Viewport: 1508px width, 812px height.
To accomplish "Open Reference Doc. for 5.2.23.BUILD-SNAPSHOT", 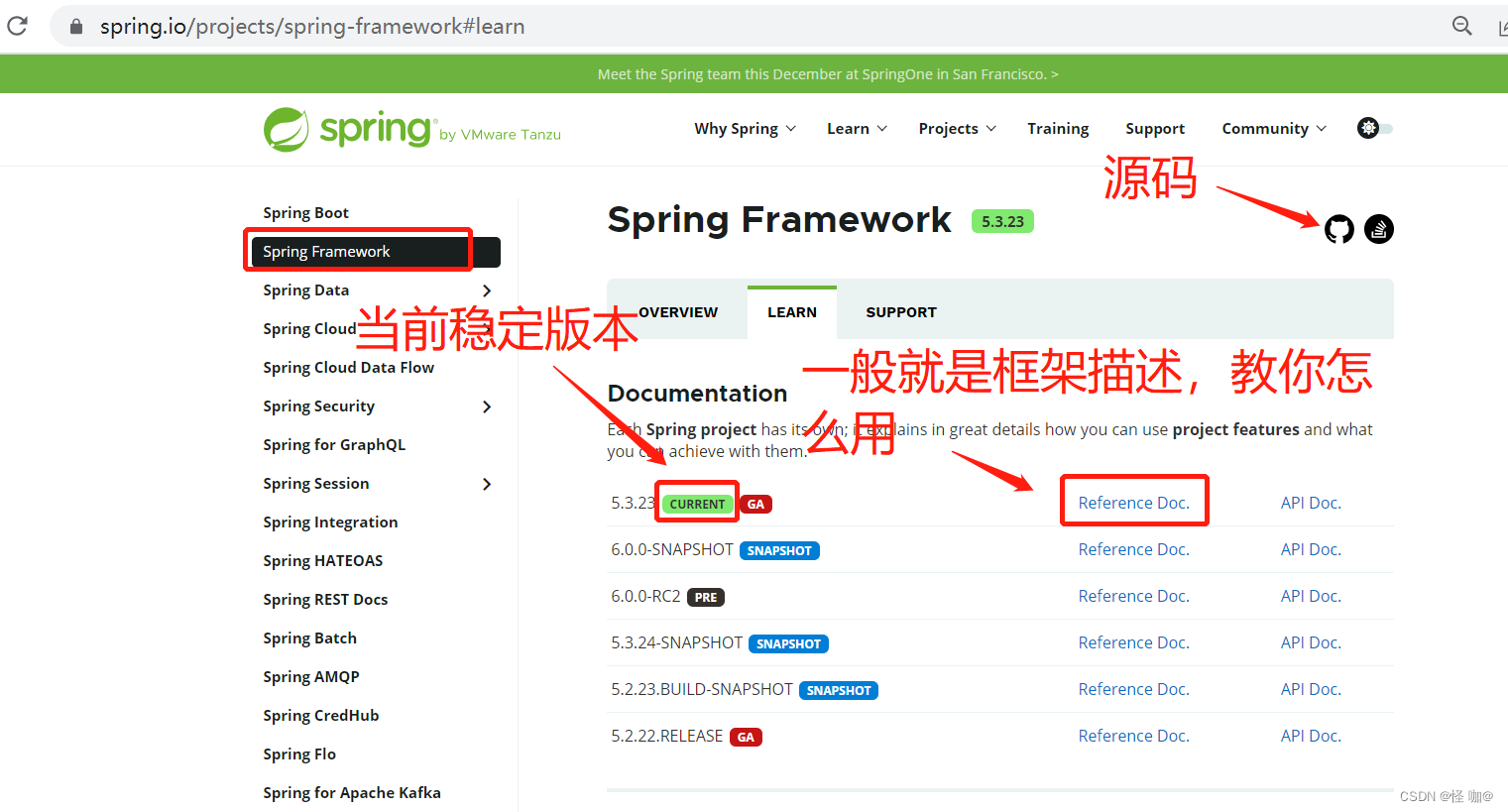I will (1133, 689).
